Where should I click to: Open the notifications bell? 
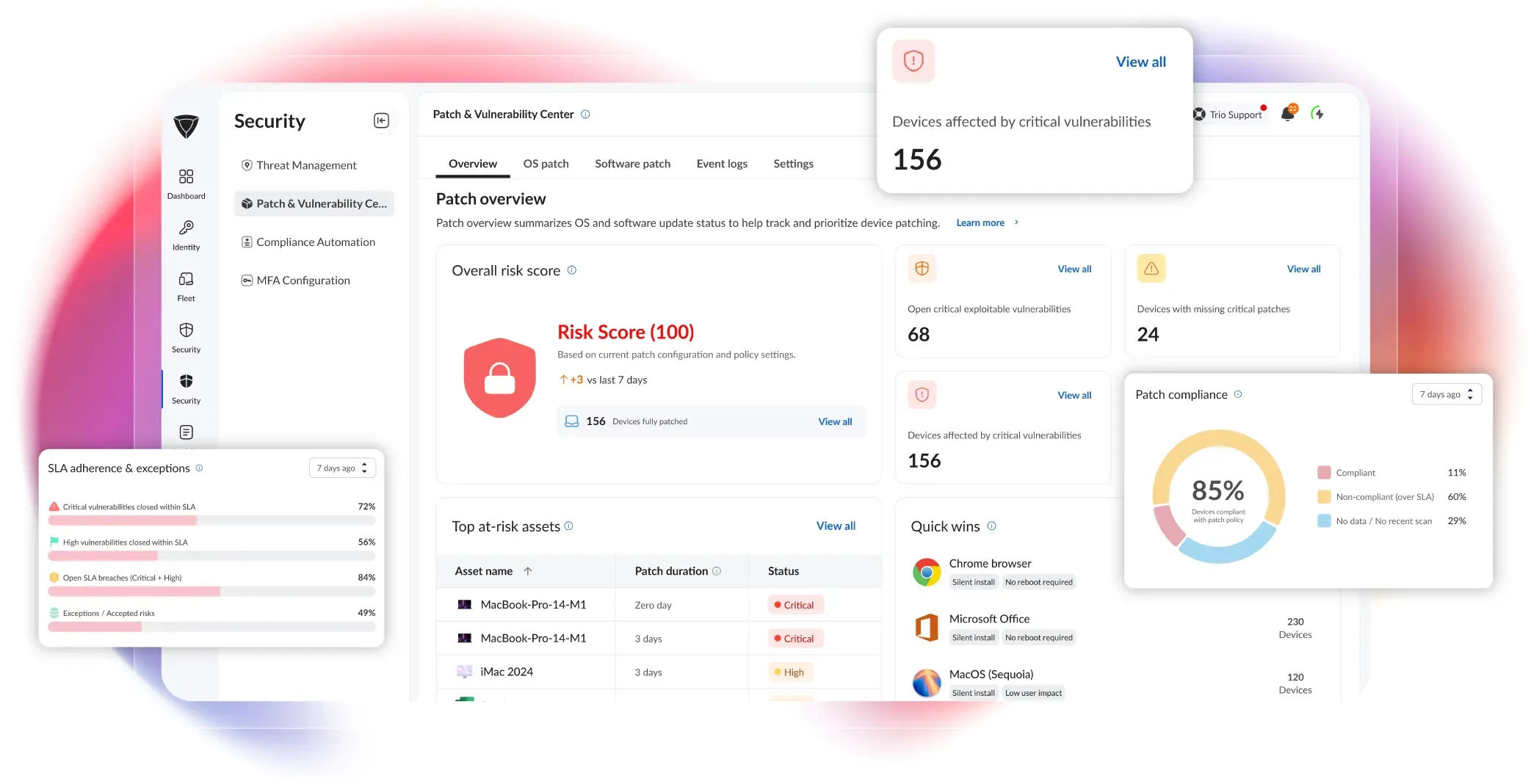(x=1289, y=113)
